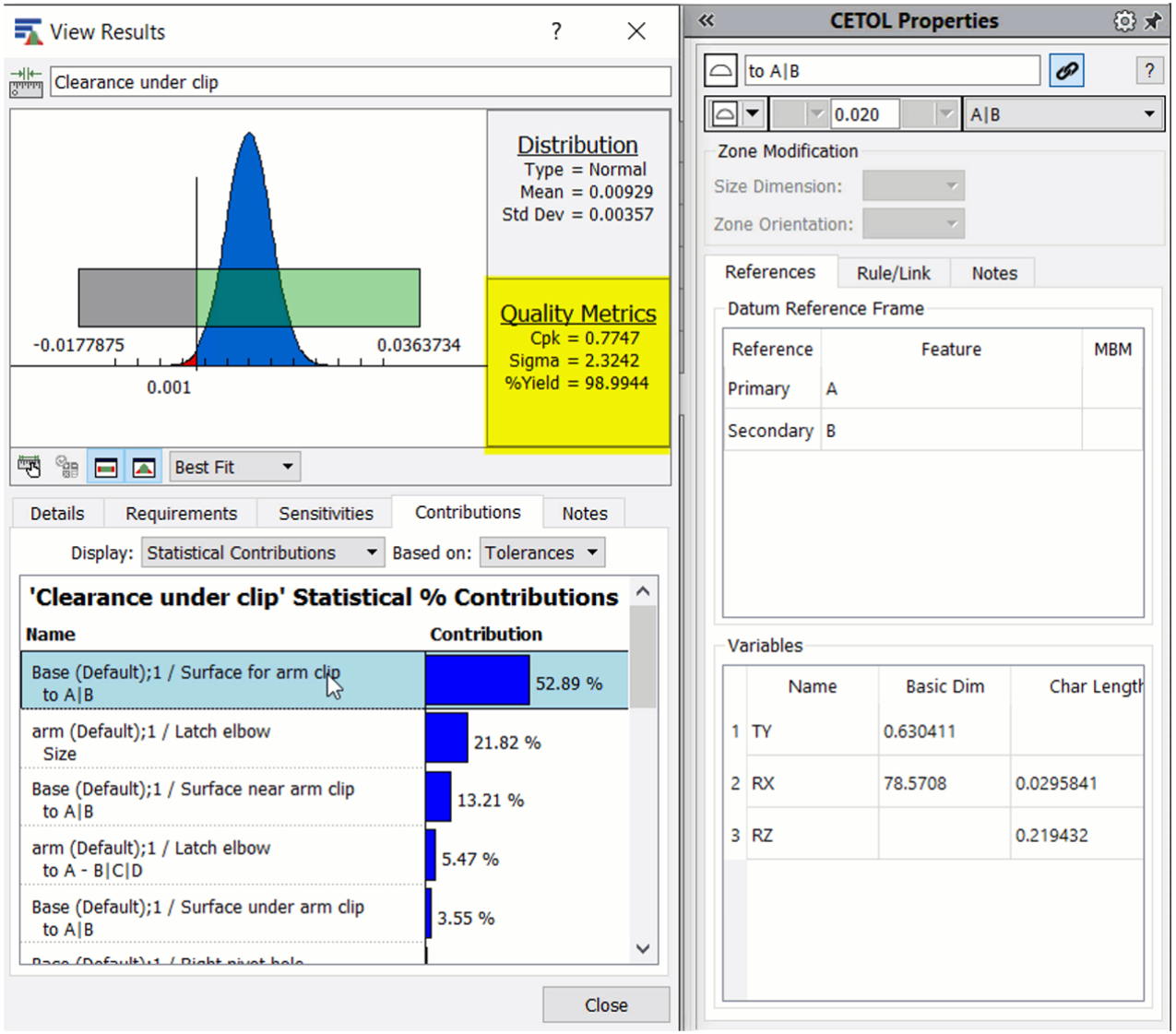Switch to the Sensitivities tab
The height and width of the screenshot is (1034, 1176).
(325, 513)
